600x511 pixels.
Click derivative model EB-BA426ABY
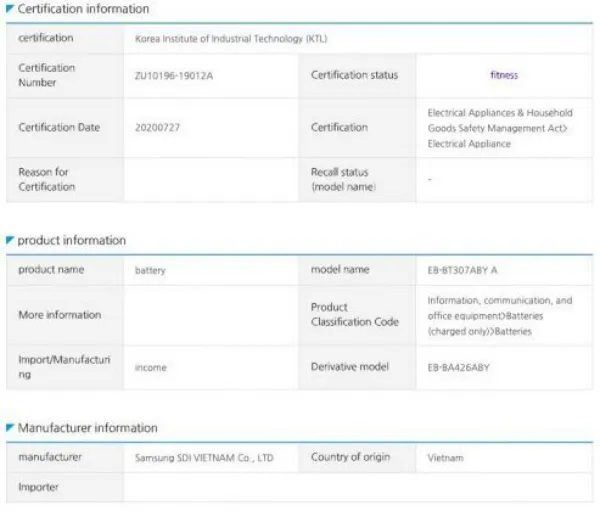point(459,367)
